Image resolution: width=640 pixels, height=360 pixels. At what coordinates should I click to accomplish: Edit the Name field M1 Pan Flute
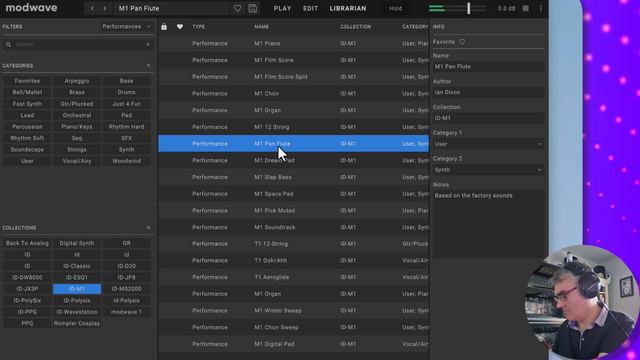click(488, 67)
